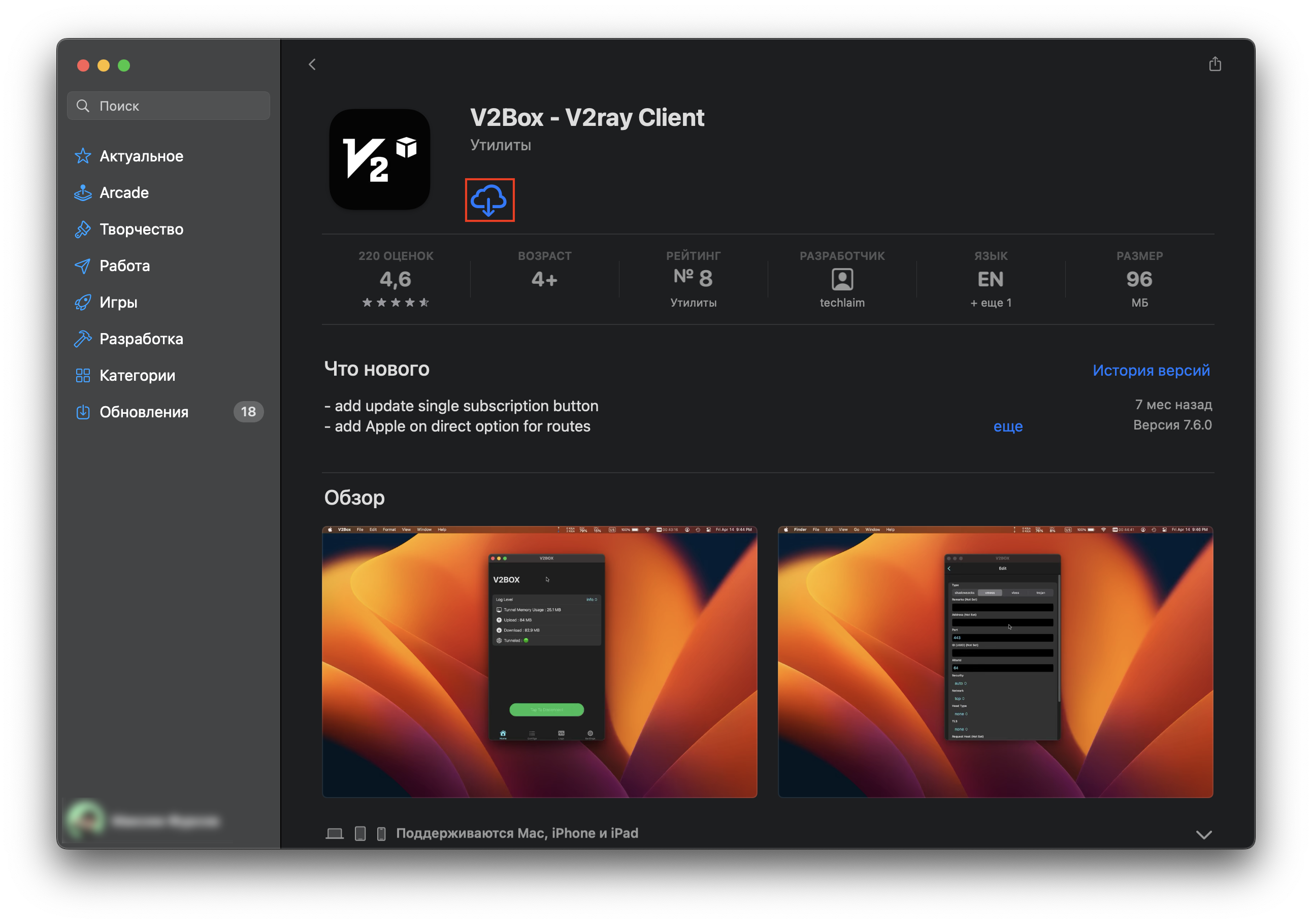The height and width of the screenshot is (924, 1312).
Task: Click the '7 мес назад' text
Action: pyautogui.click(x=1173, y=405)
